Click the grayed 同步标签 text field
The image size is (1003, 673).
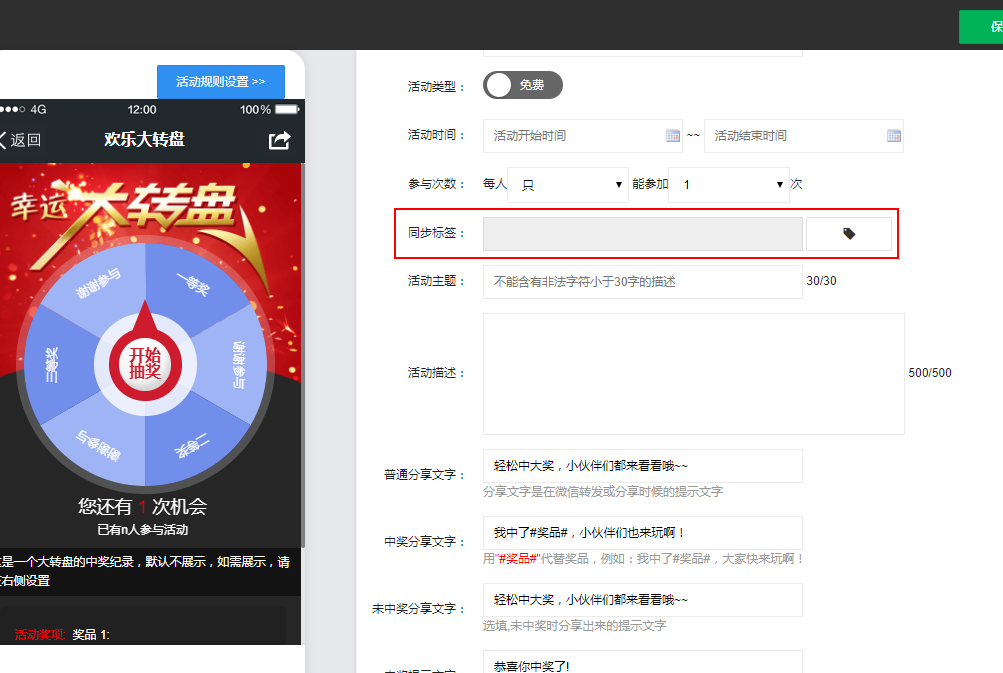tap(642, 234)
